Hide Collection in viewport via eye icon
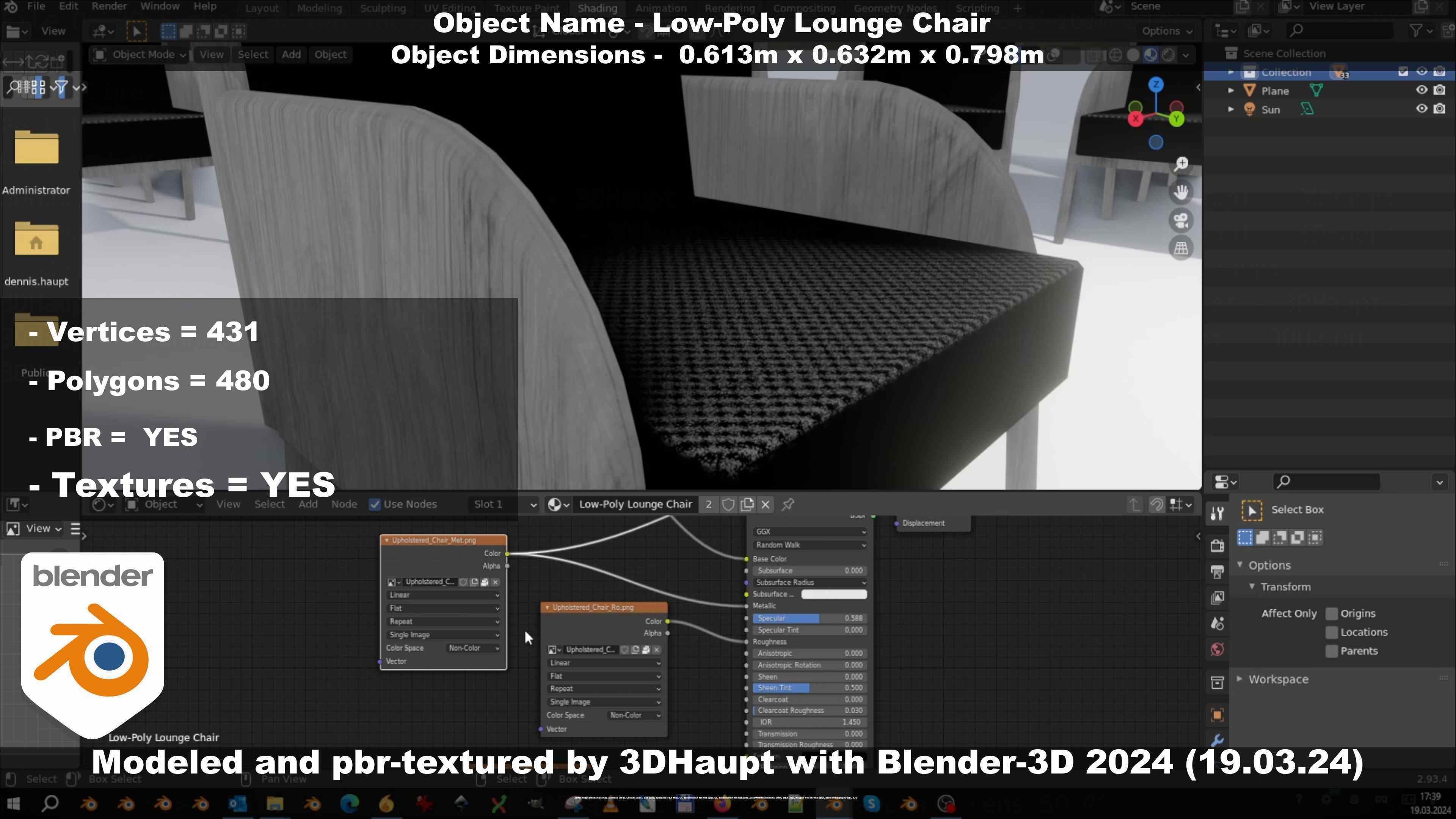1456x819 pixels. (x=1421, y=72)
